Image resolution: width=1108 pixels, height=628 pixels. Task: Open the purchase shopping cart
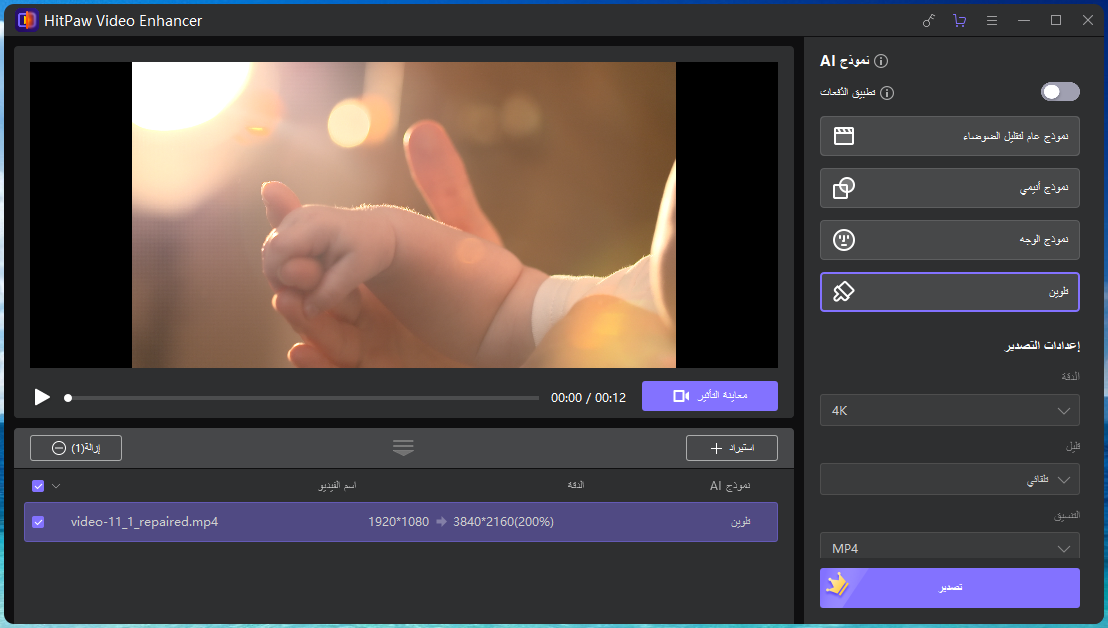(x=960, y=20)
